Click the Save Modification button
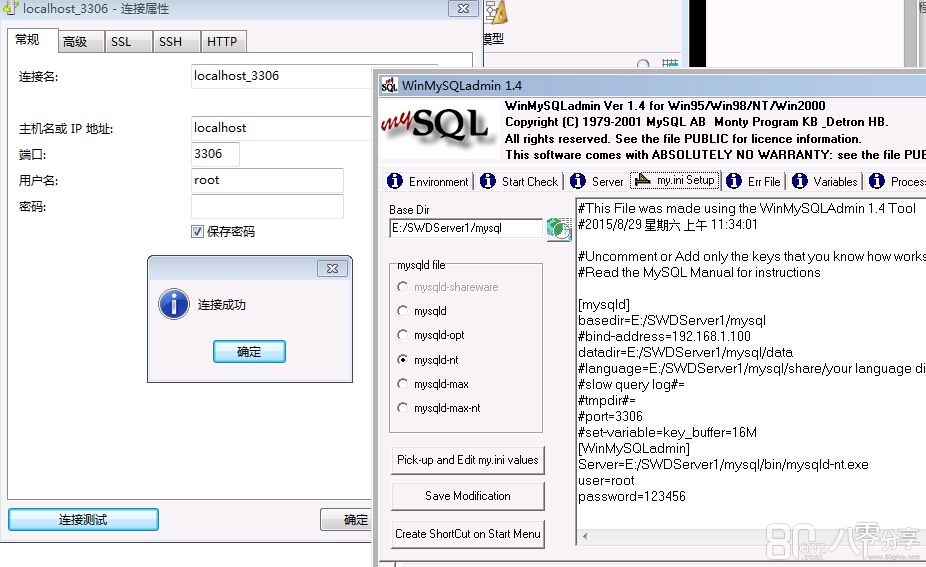The width and height of the screenshot is (926, 567). pyautogui.click(x=468, y=496)
